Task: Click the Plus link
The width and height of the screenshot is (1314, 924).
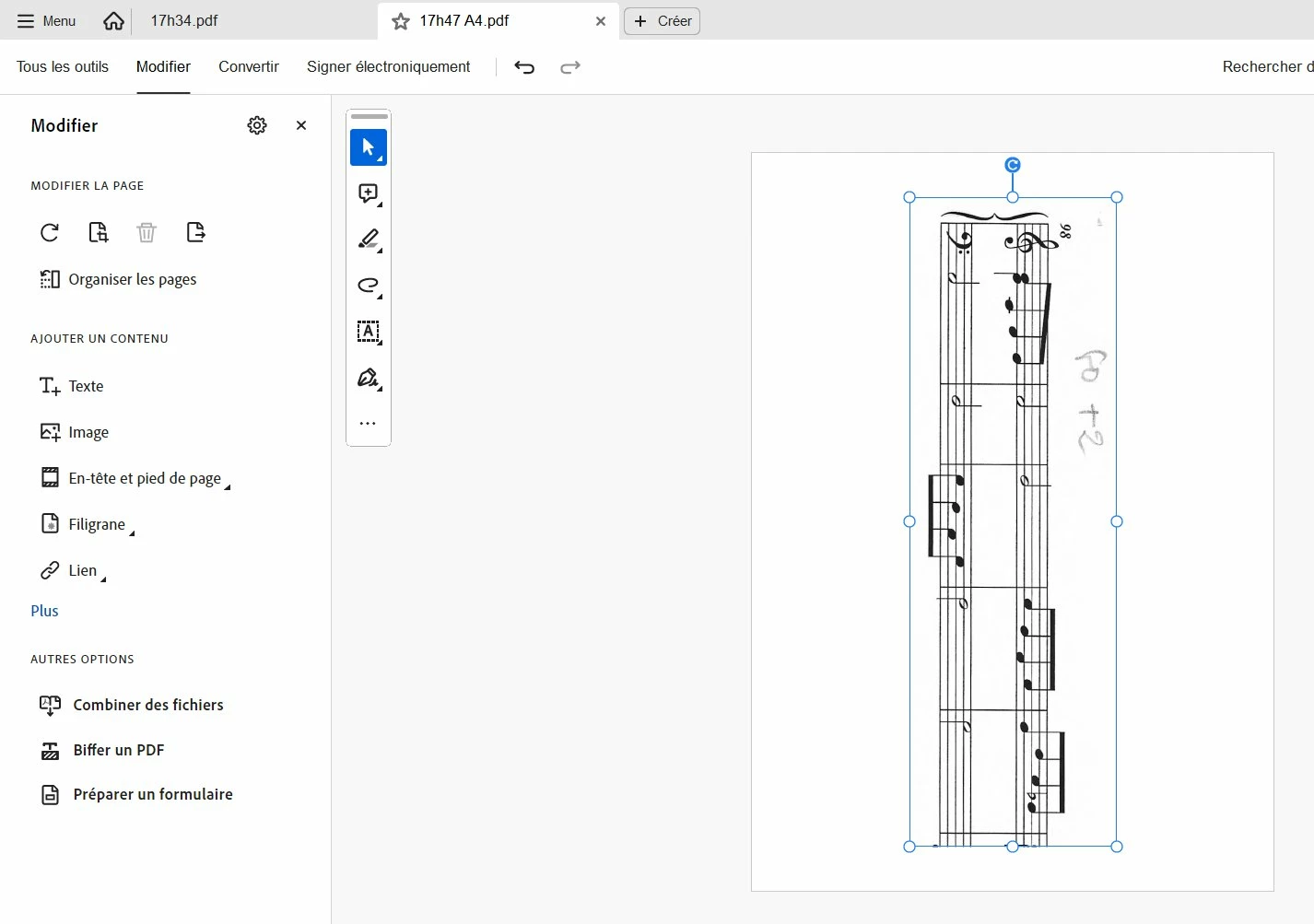Action: coord(44,611)
